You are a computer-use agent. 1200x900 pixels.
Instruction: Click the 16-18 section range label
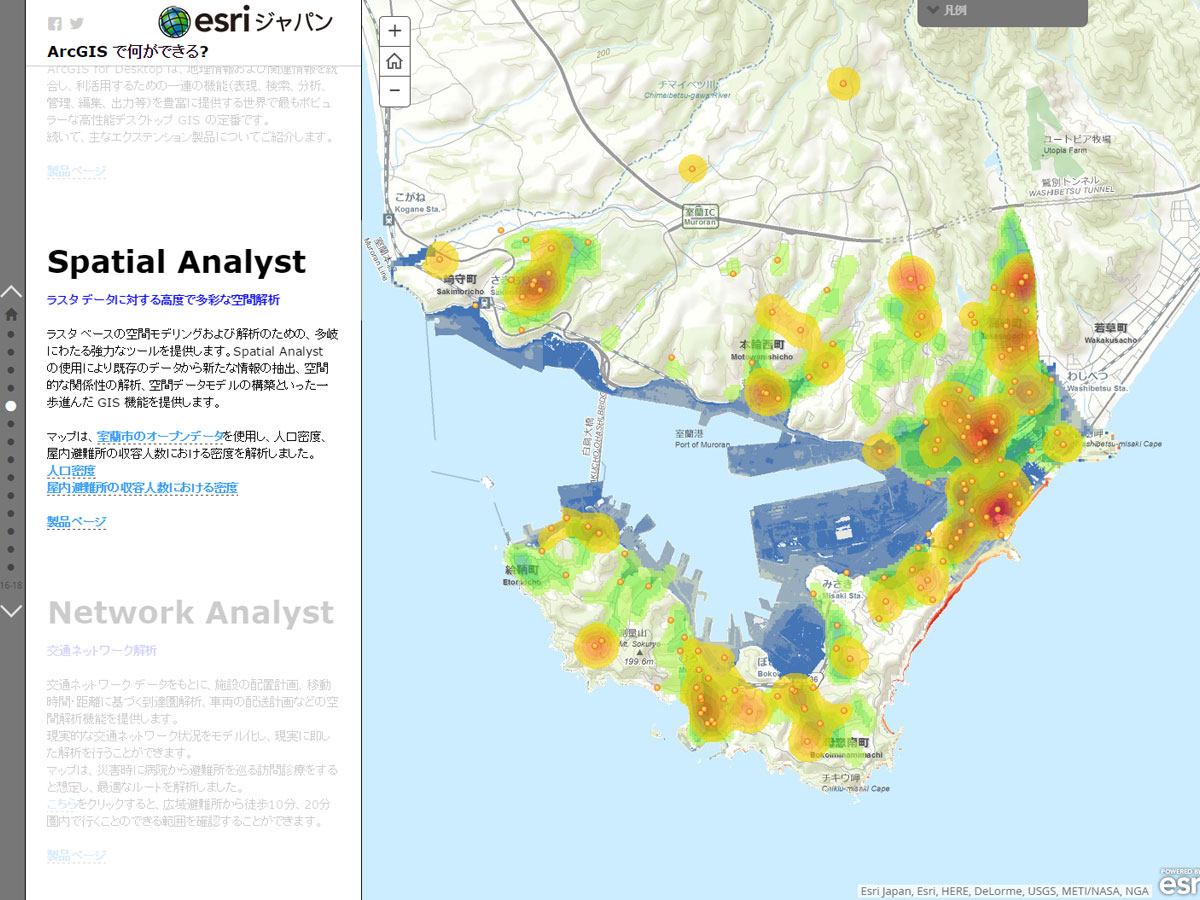11,585
